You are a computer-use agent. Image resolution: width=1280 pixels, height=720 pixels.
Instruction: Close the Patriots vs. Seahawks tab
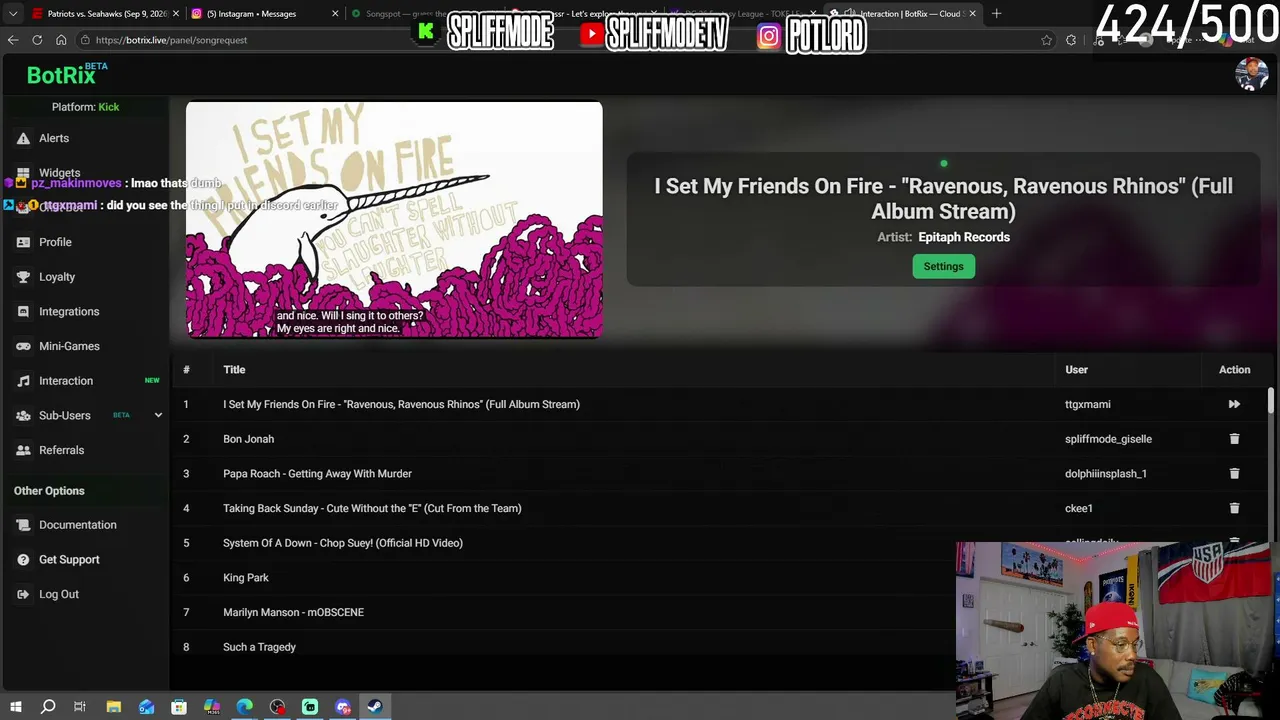point(176,14)
